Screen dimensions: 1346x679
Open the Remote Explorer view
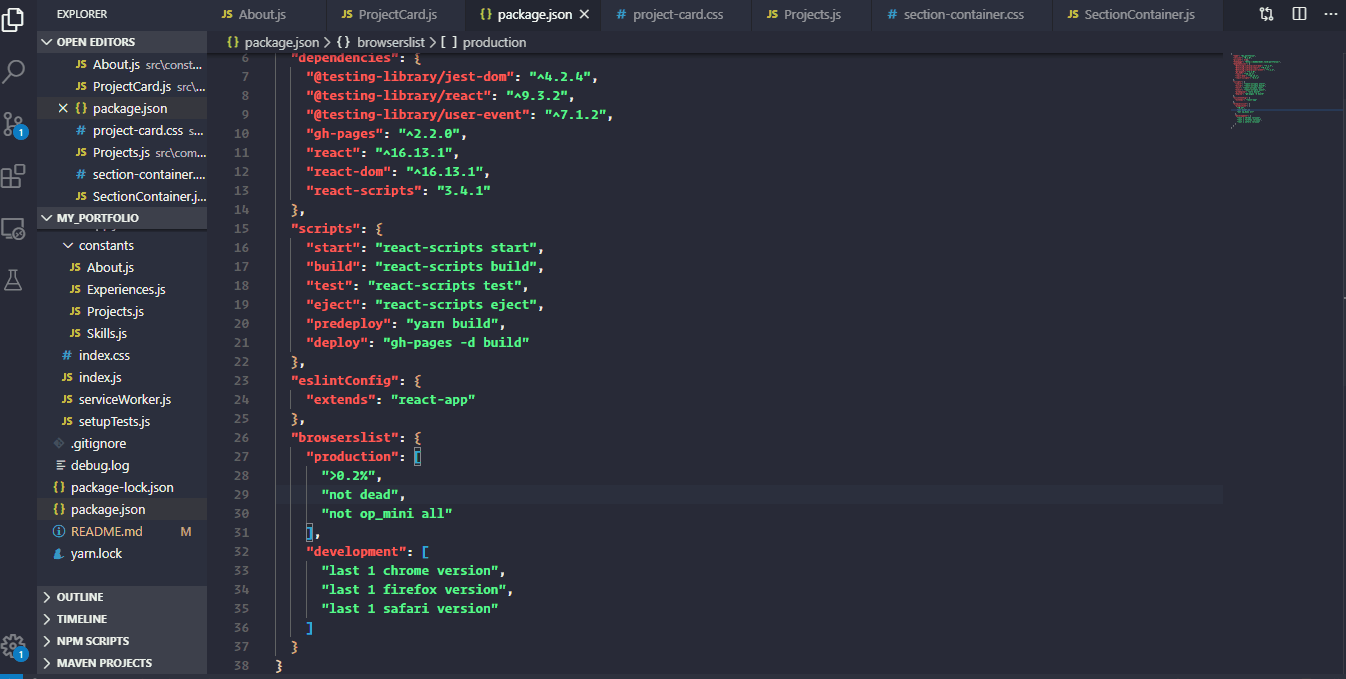coord(14,229)
